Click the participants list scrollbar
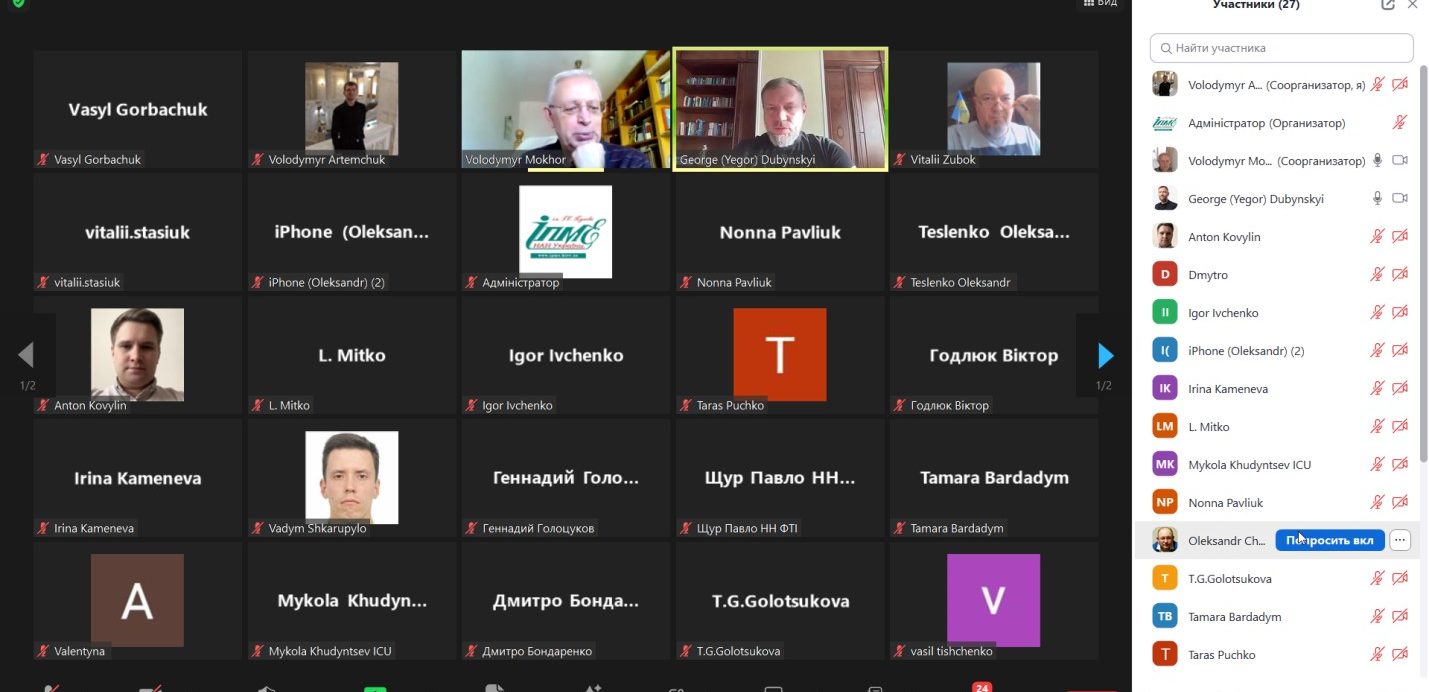The image size is (1429, 692). coord(1424,260)
